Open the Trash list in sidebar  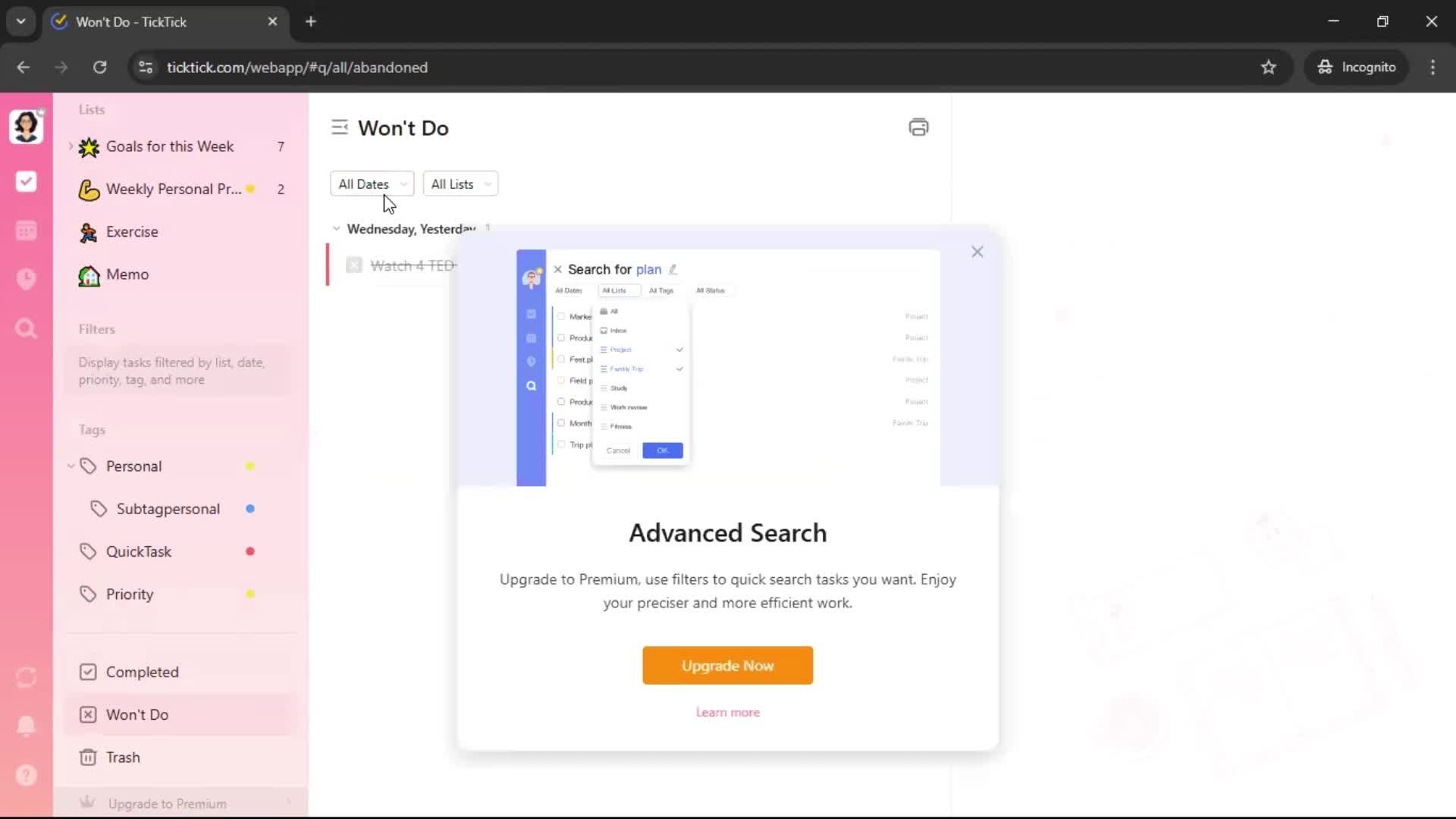click(x=122, y=757)
